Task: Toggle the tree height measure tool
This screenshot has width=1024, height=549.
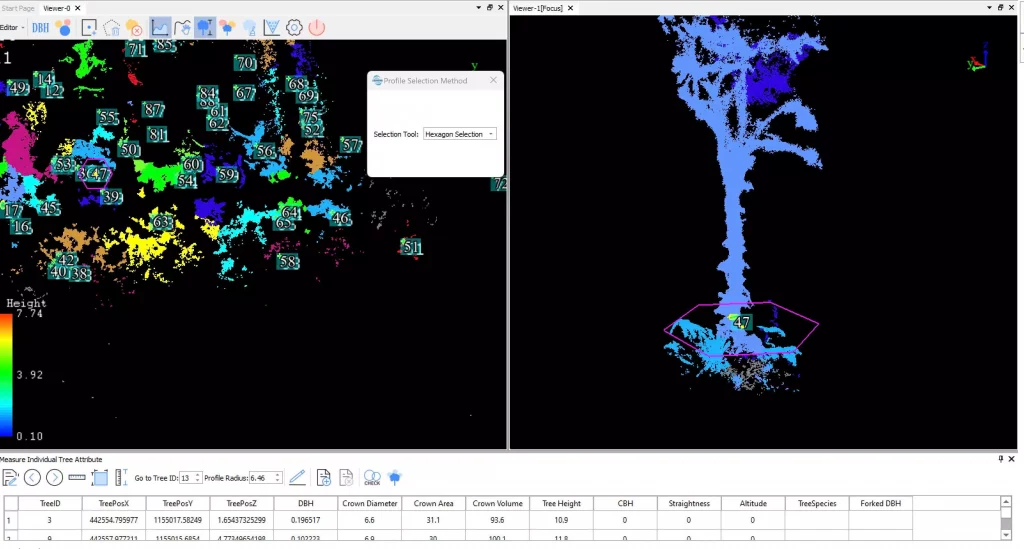Action: (205, 27)
